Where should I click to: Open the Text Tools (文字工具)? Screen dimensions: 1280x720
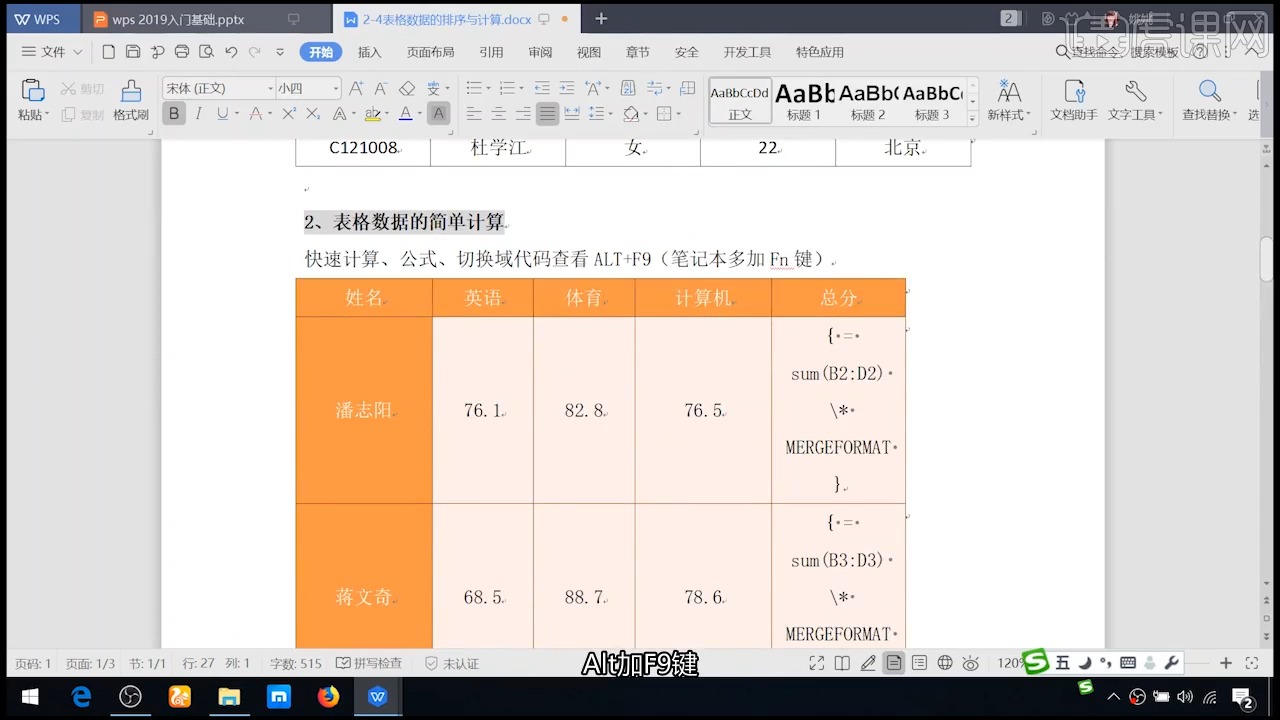click(x=1135, y=103)
